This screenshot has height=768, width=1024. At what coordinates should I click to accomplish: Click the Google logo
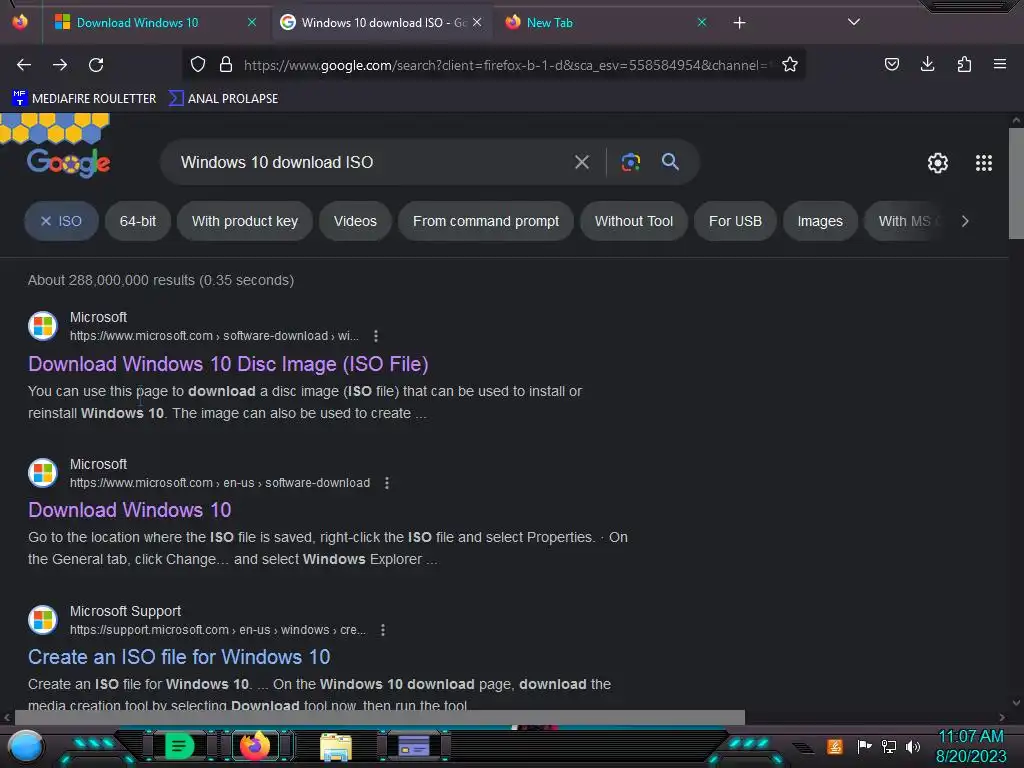[68, 163]
